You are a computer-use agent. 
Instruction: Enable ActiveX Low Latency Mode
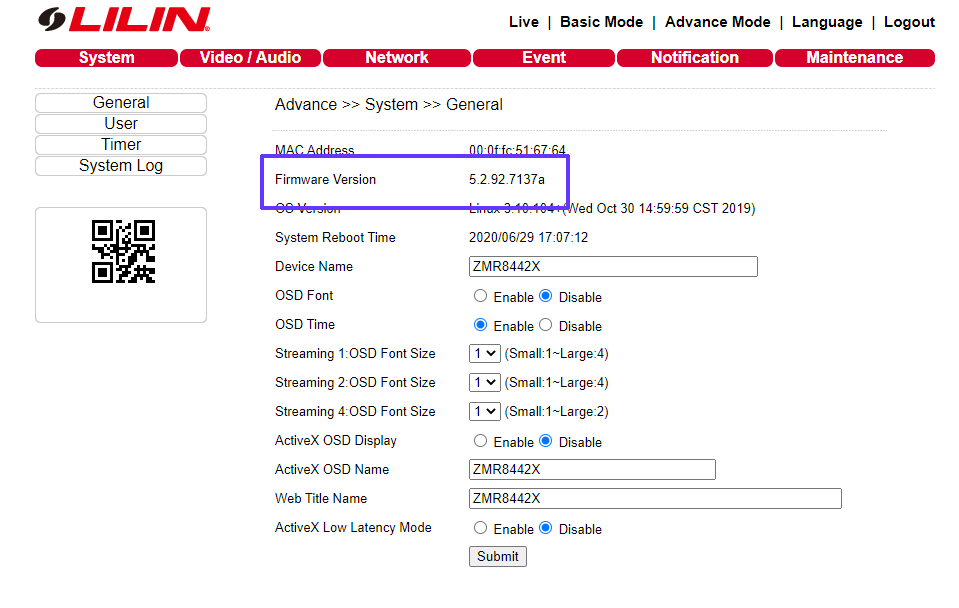[x=481, y=528]
